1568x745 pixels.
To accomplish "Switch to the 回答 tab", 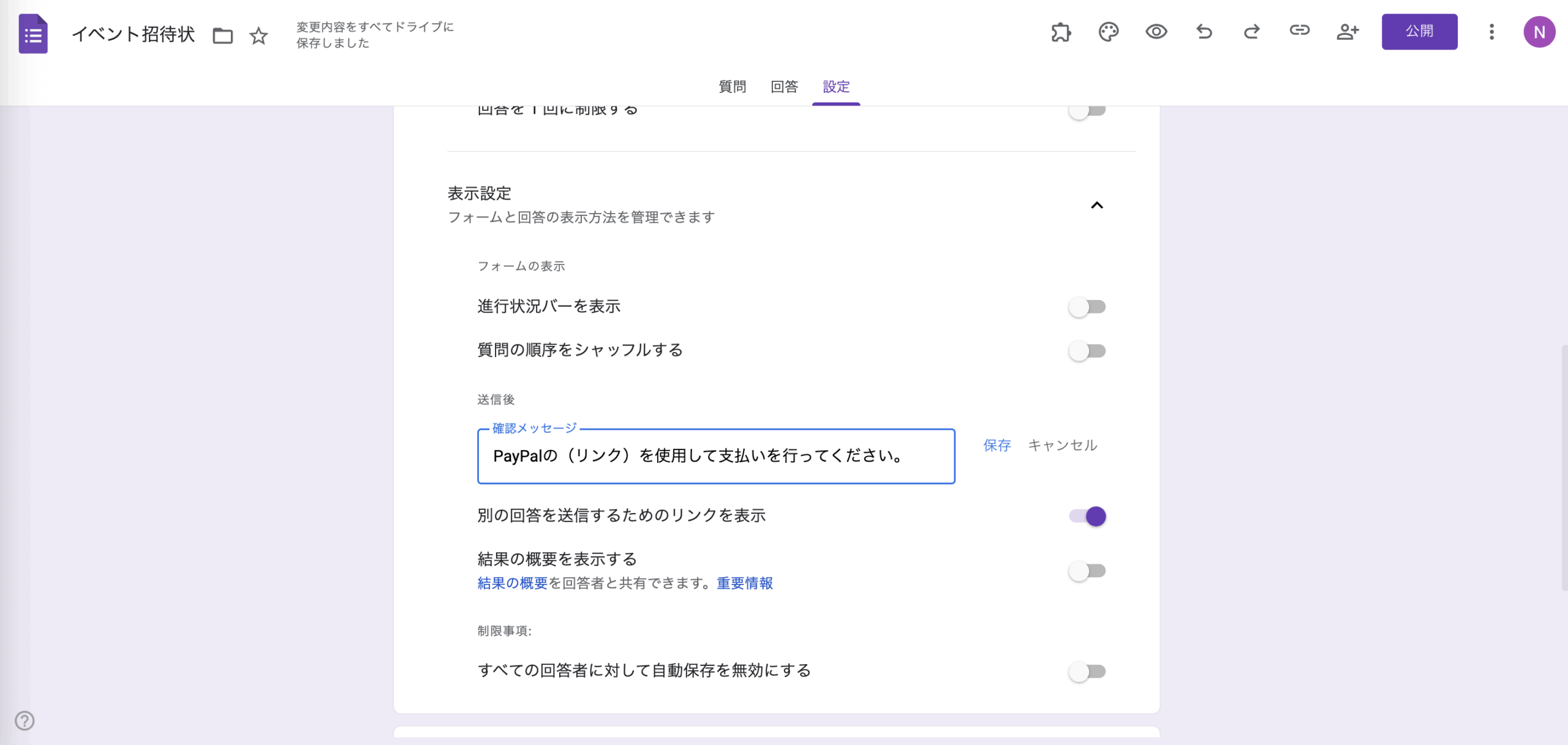I will pyautogui.click(x=784, y=86).
